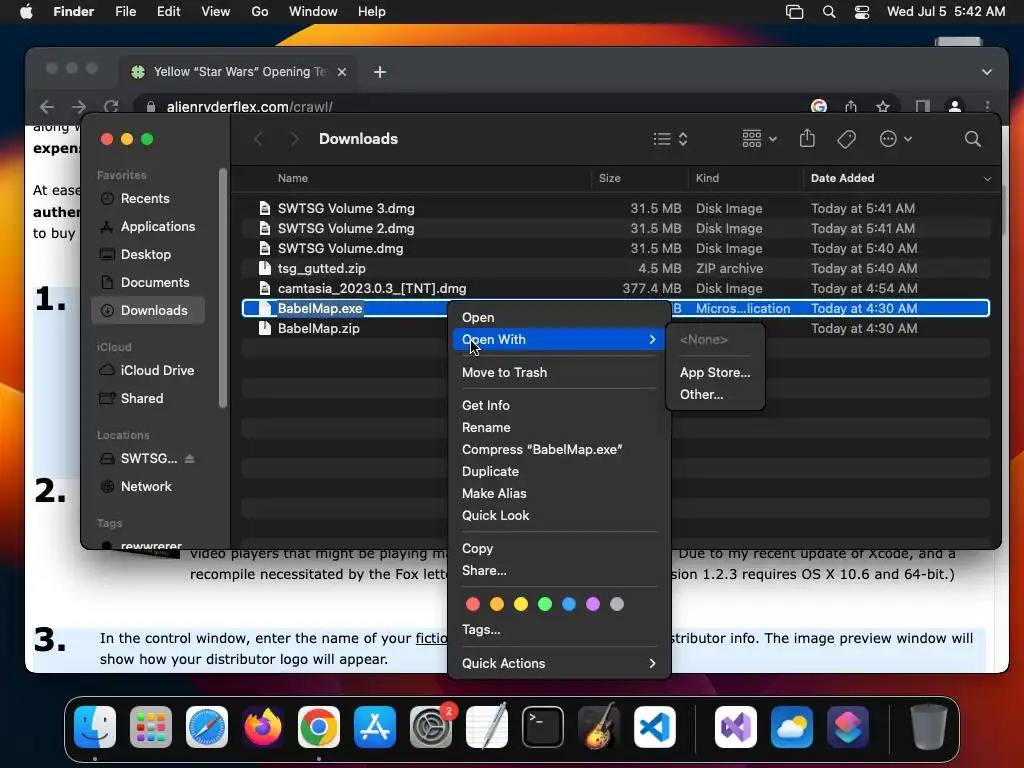
Task: Open Finder list view switcher dropdown
Action: (x=671, y=138)
